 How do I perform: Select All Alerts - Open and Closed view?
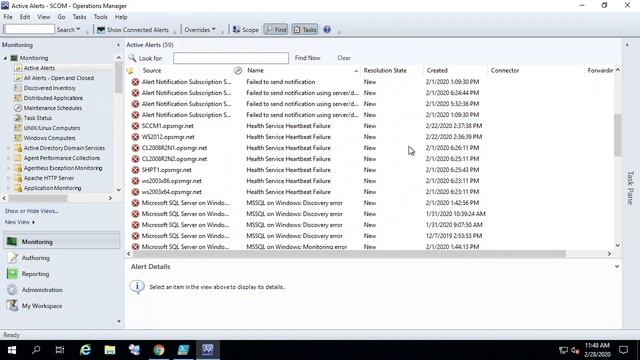tap(59, 78)
